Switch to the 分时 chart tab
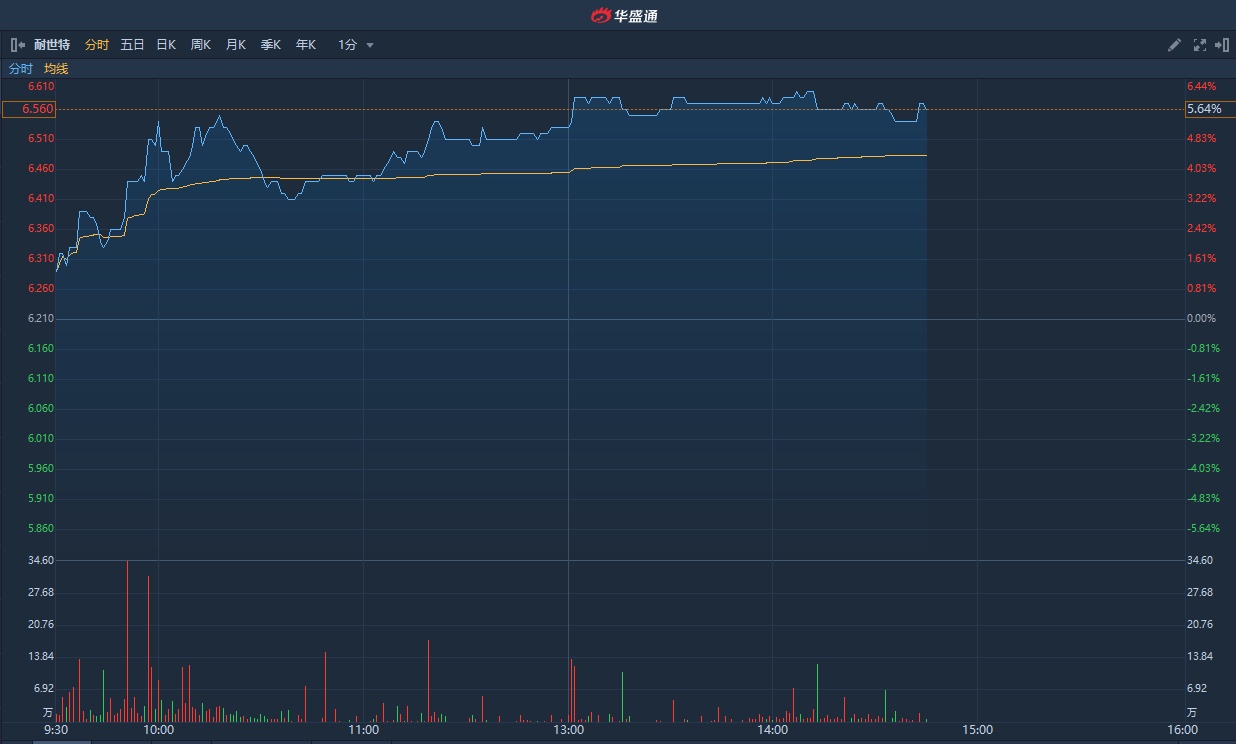The height and width of the screenshot is (744, 1236). click(x=97, y=45)
